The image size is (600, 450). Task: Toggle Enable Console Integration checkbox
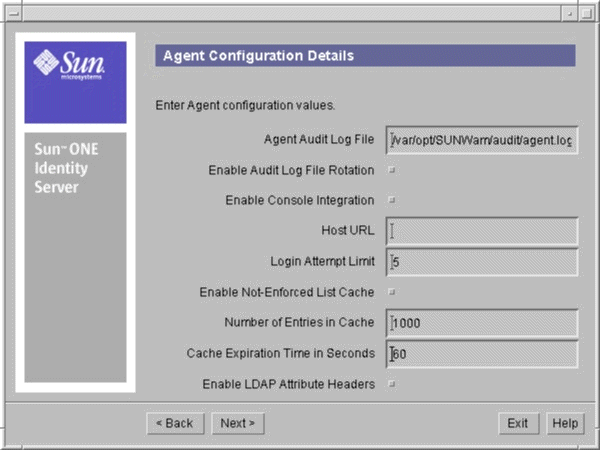pyautogui.click(x=391, y=200)
